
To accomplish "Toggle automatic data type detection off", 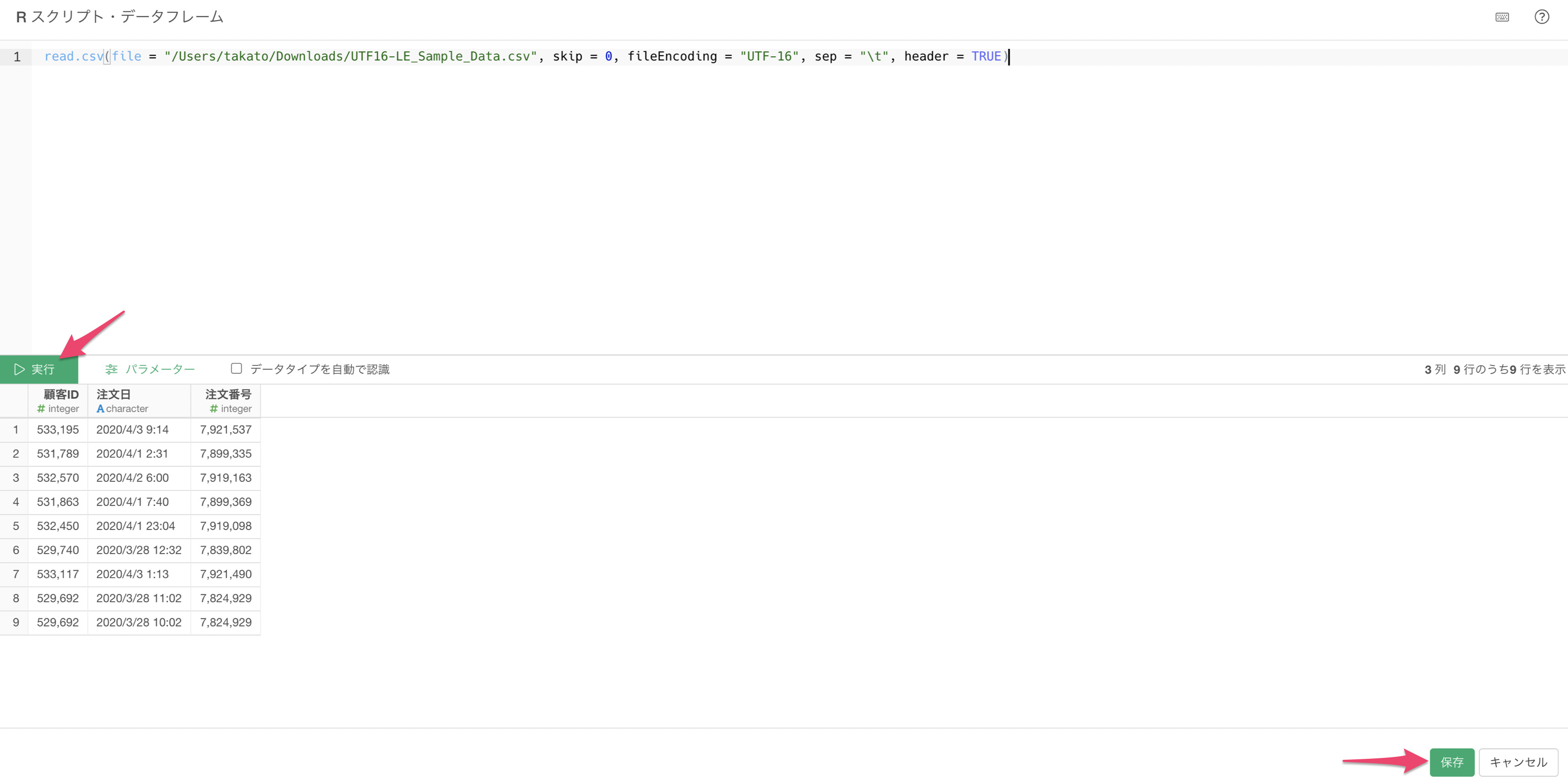I will coord(236,369).
